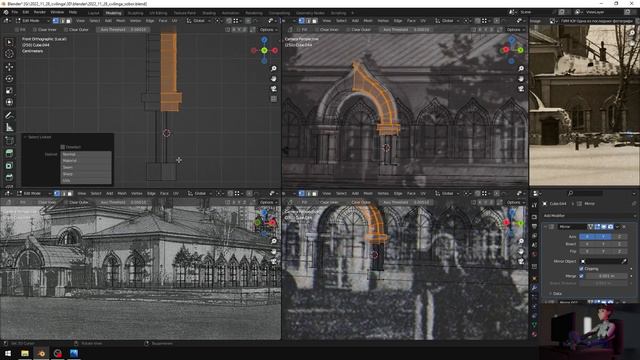Open Global transform orientation dropdown top-left
Viewport: 640px width, 360px height.
pos(199,20)
